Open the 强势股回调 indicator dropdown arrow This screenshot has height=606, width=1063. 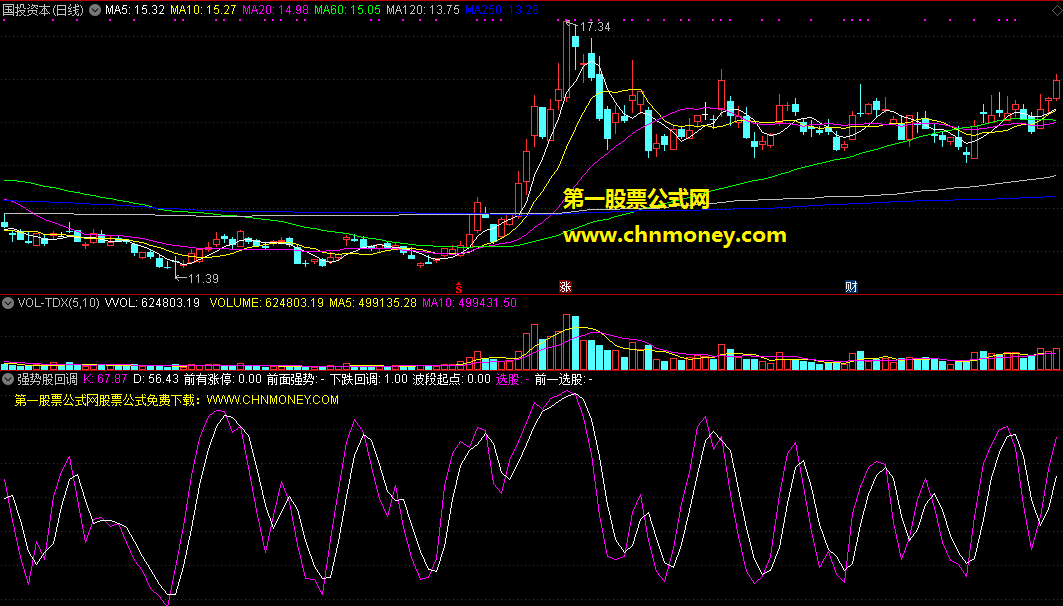pos(7,379)
